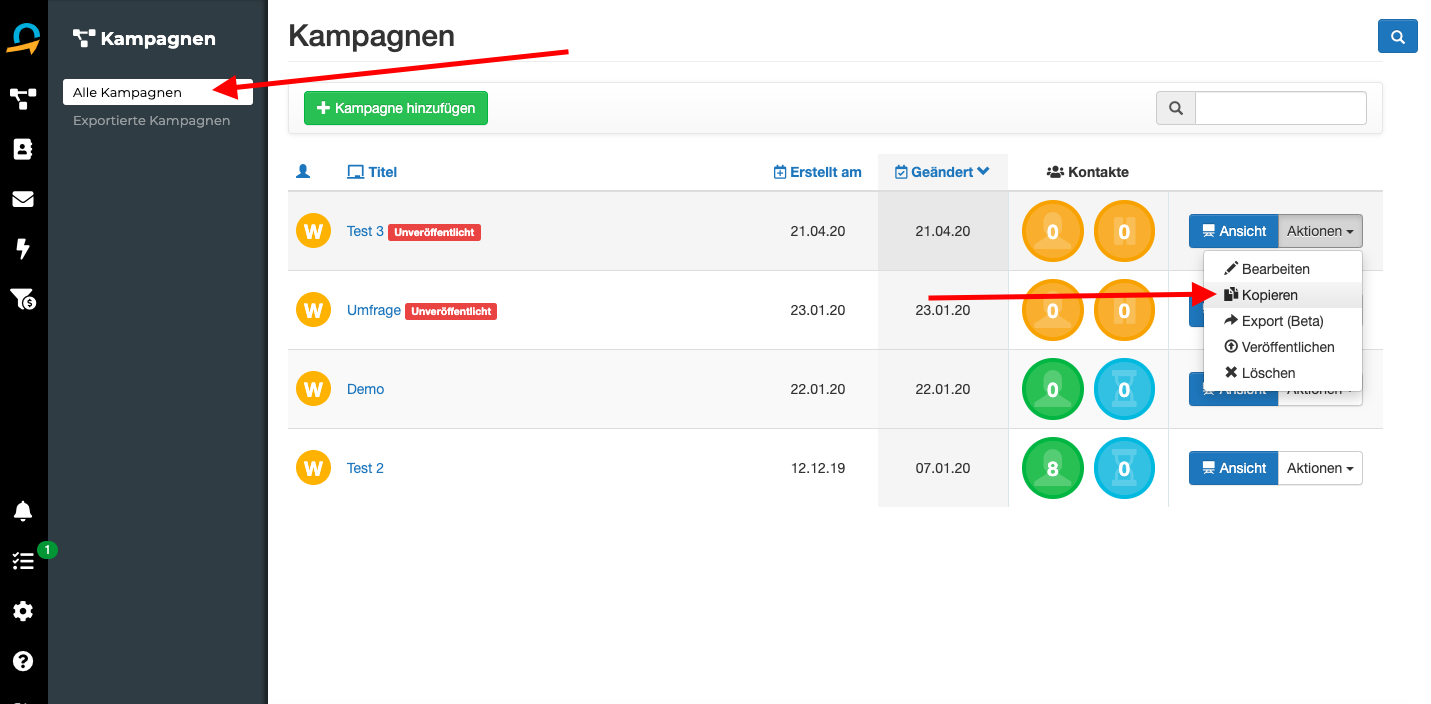Open the checklist tasks icon with badge

[x=23, y=561]
